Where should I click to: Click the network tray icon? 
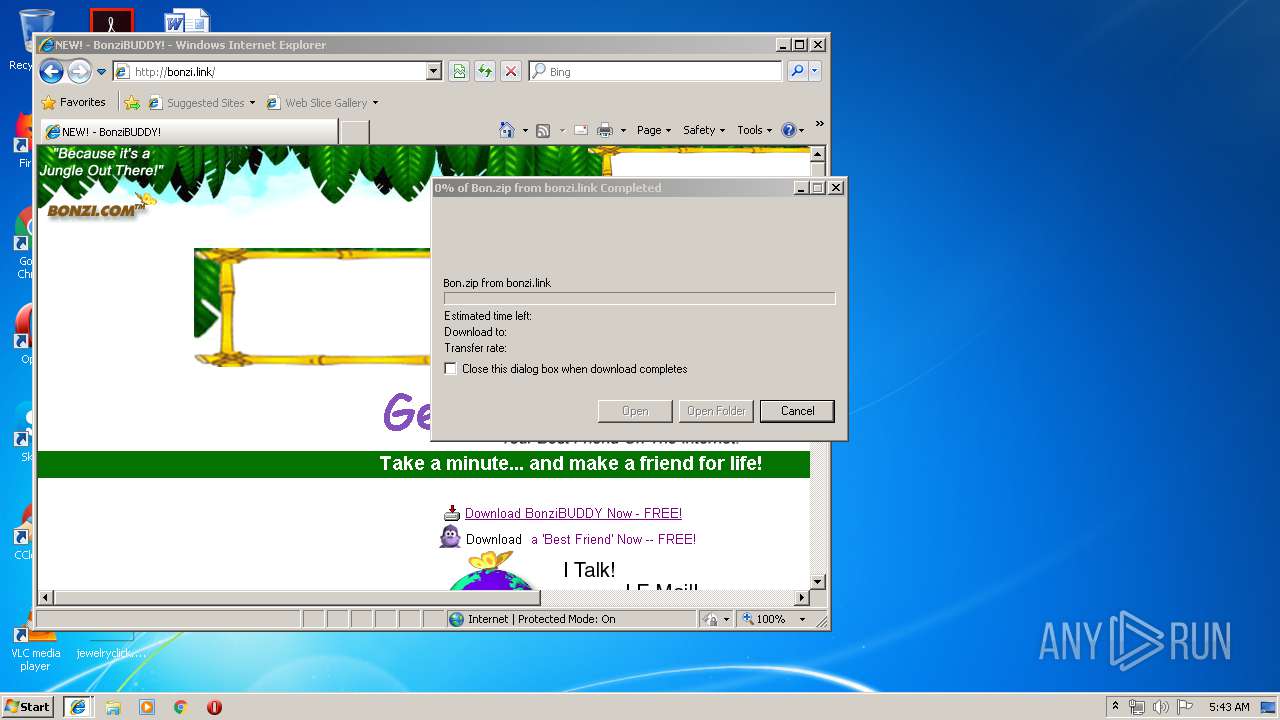tap(1137, 707)
